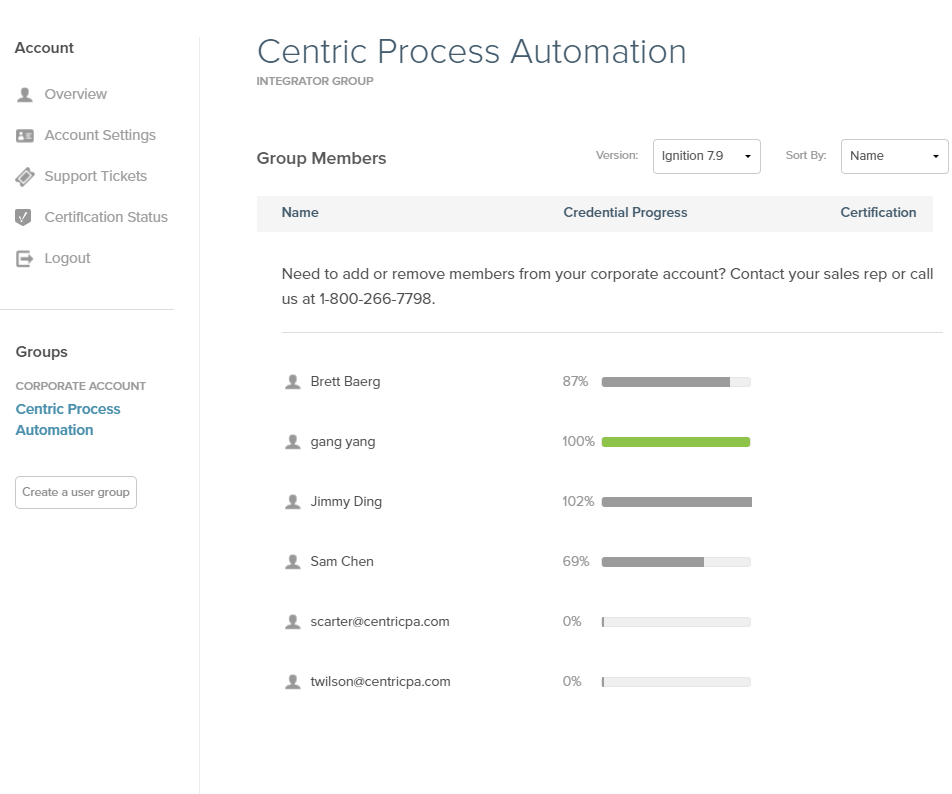Select the member name Sam Chen
This screenshot has width=952, height=794.
click(x=342, y=562)
